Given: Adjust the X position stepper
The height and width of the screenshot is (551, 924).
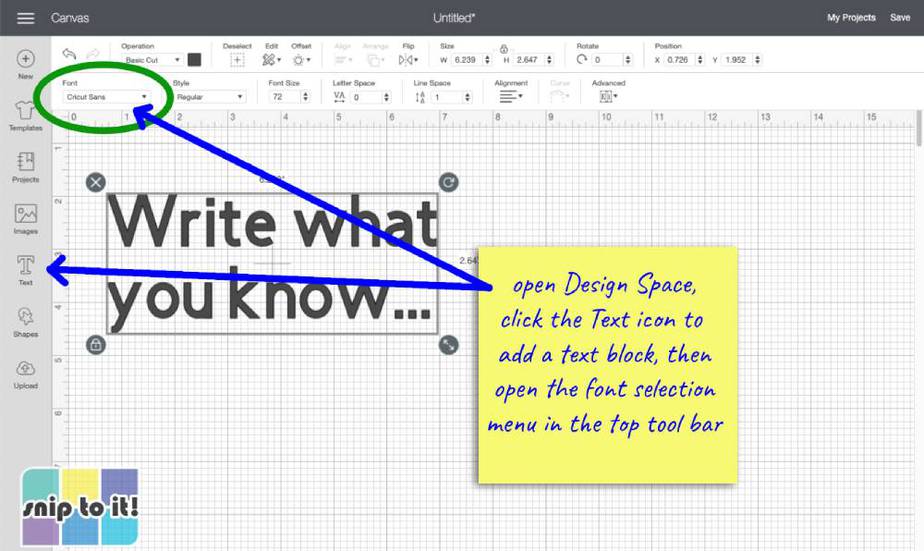Looking at the screenshot, I should click(699, 60).
